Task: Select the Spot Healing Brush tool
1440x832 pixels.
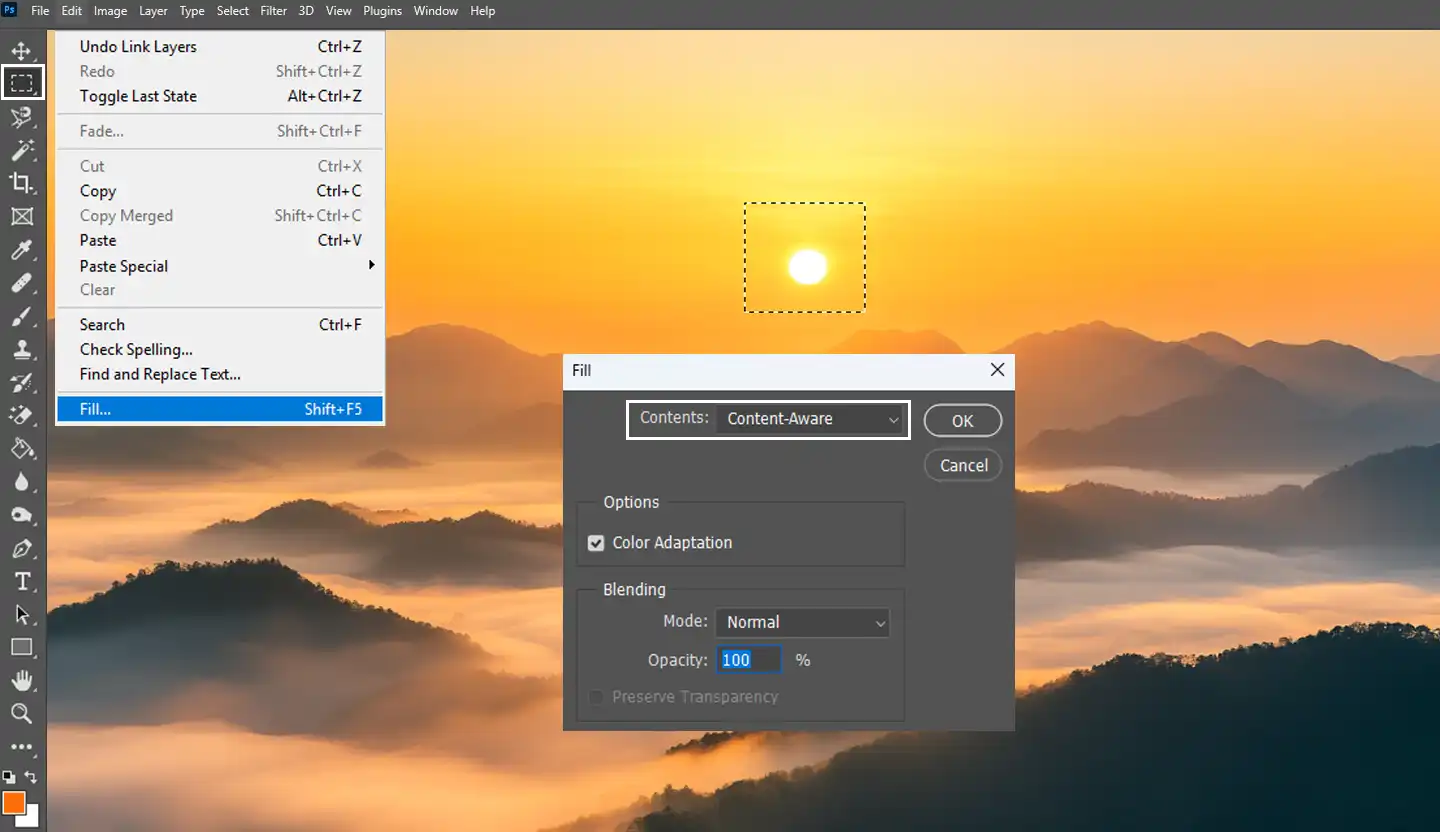Action: click(x=21, y=284)
